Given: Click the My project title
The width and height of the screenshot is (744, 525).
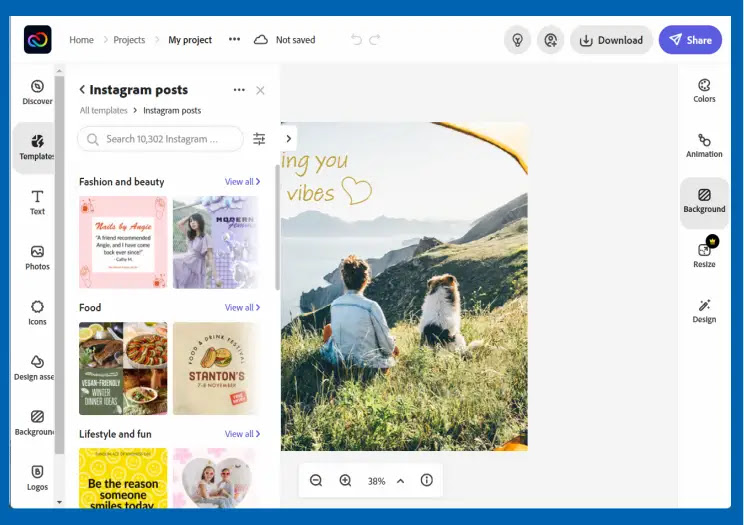Looking at the screenshot, I should click(x=190, y=40).
